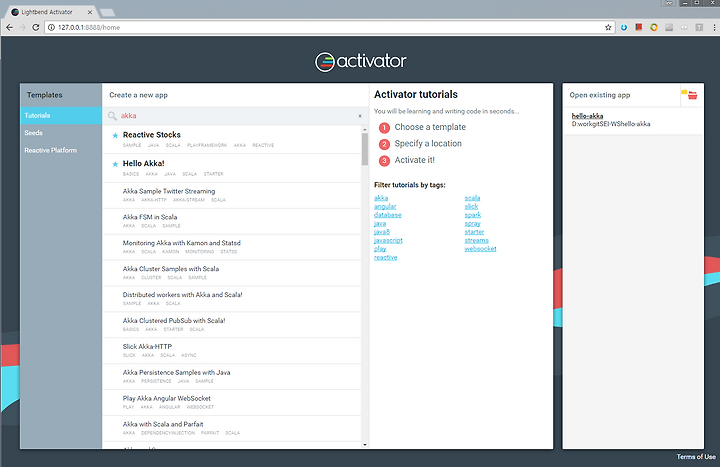Bookmark this page with the star icon

(x=608, y=28)
